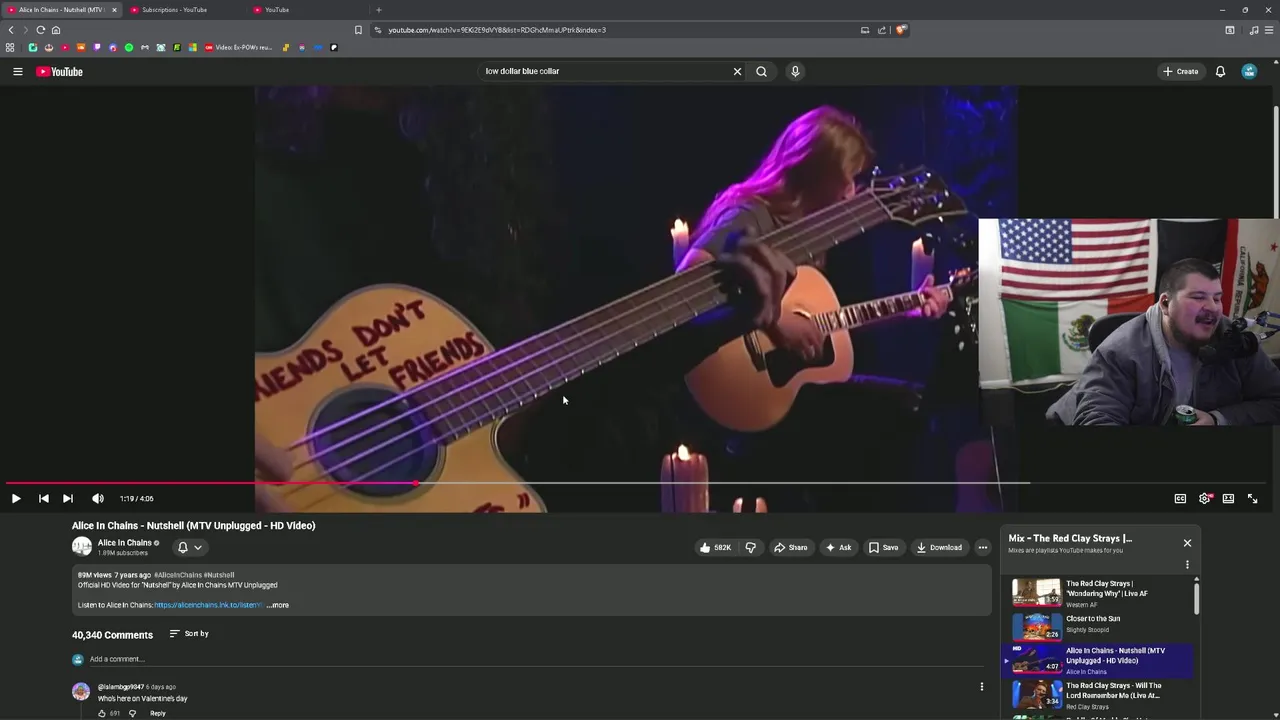Grab the Mix playlist scrollbar
The height and width of the screenshot is (720, 1280).
click(x=1196, y=598)
